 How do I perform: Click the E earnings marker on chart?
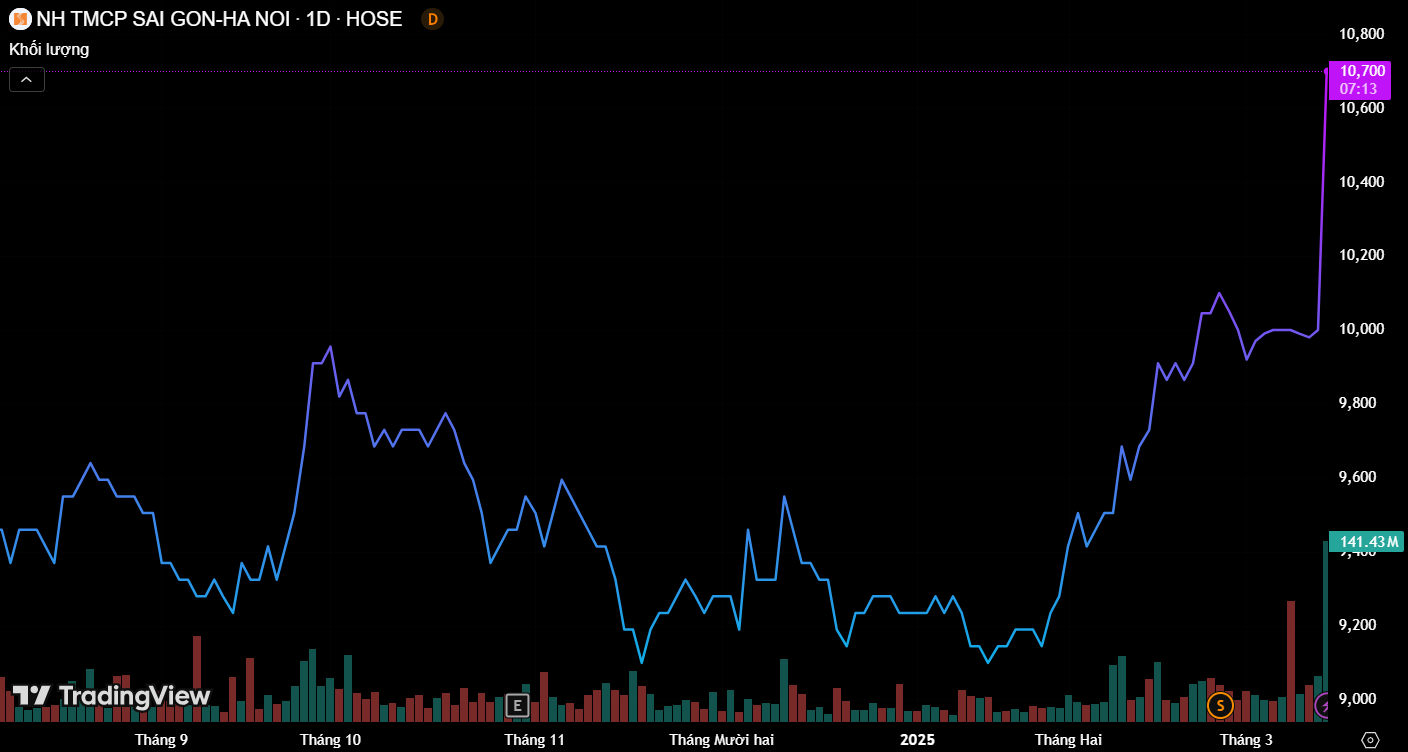(516, 705)
